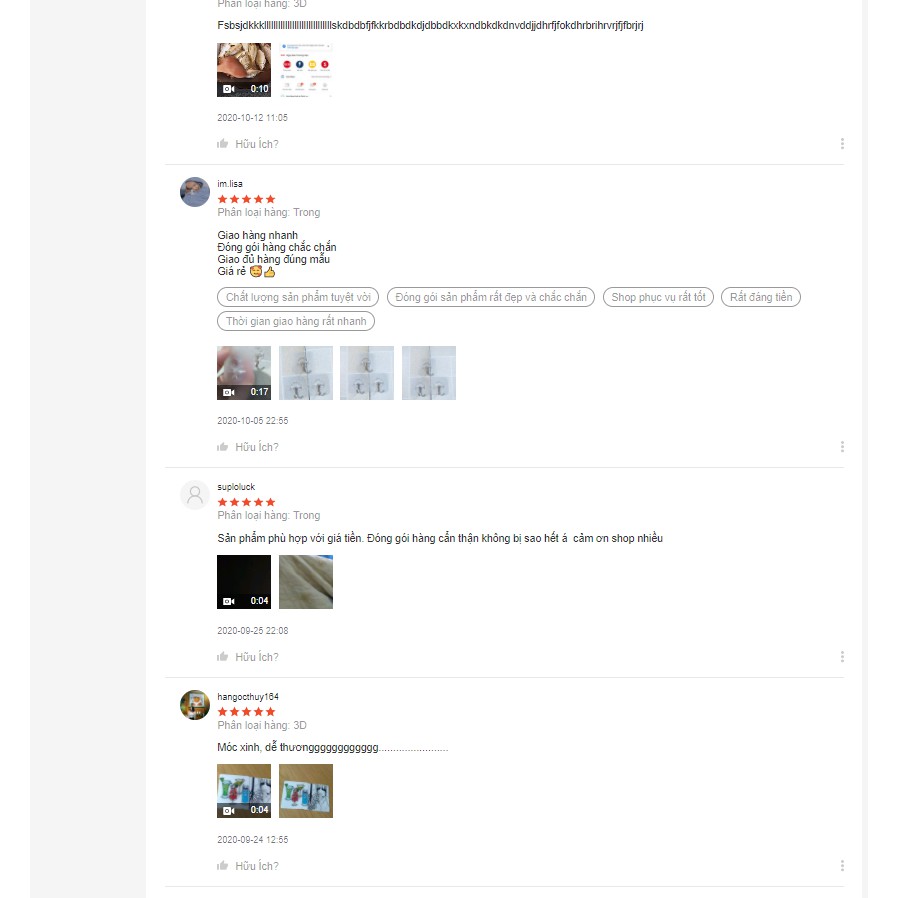
Task: Open username link im.lisa
Action: pos(230,184)
